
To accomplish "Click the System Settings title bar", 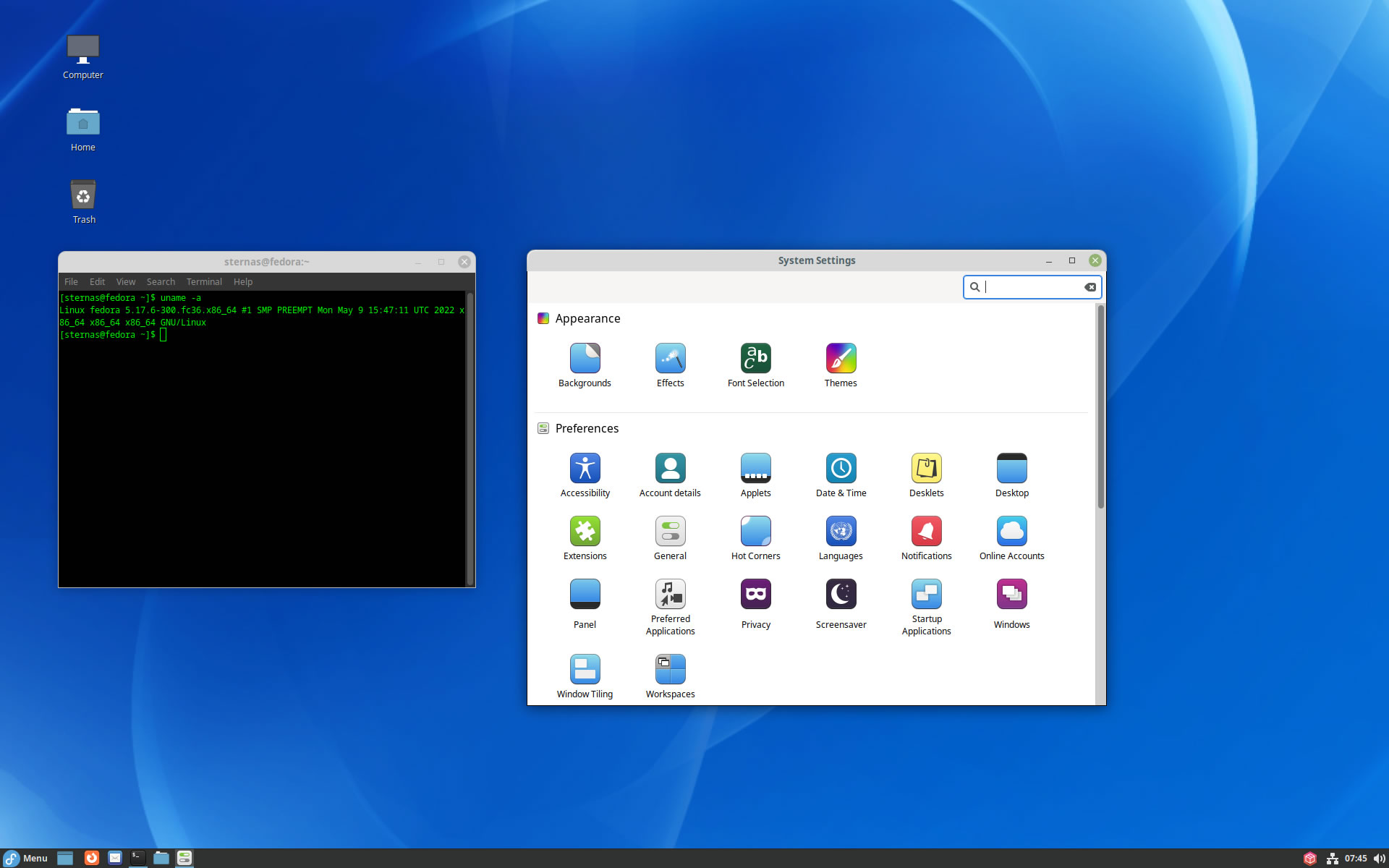I will click(x=817, y=260).
